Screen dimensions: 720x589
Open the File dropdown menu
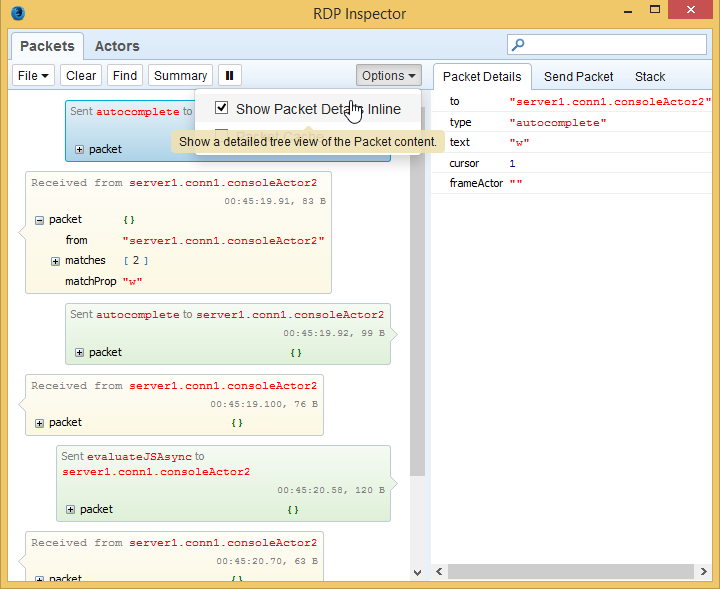click(x=33, y=75)
